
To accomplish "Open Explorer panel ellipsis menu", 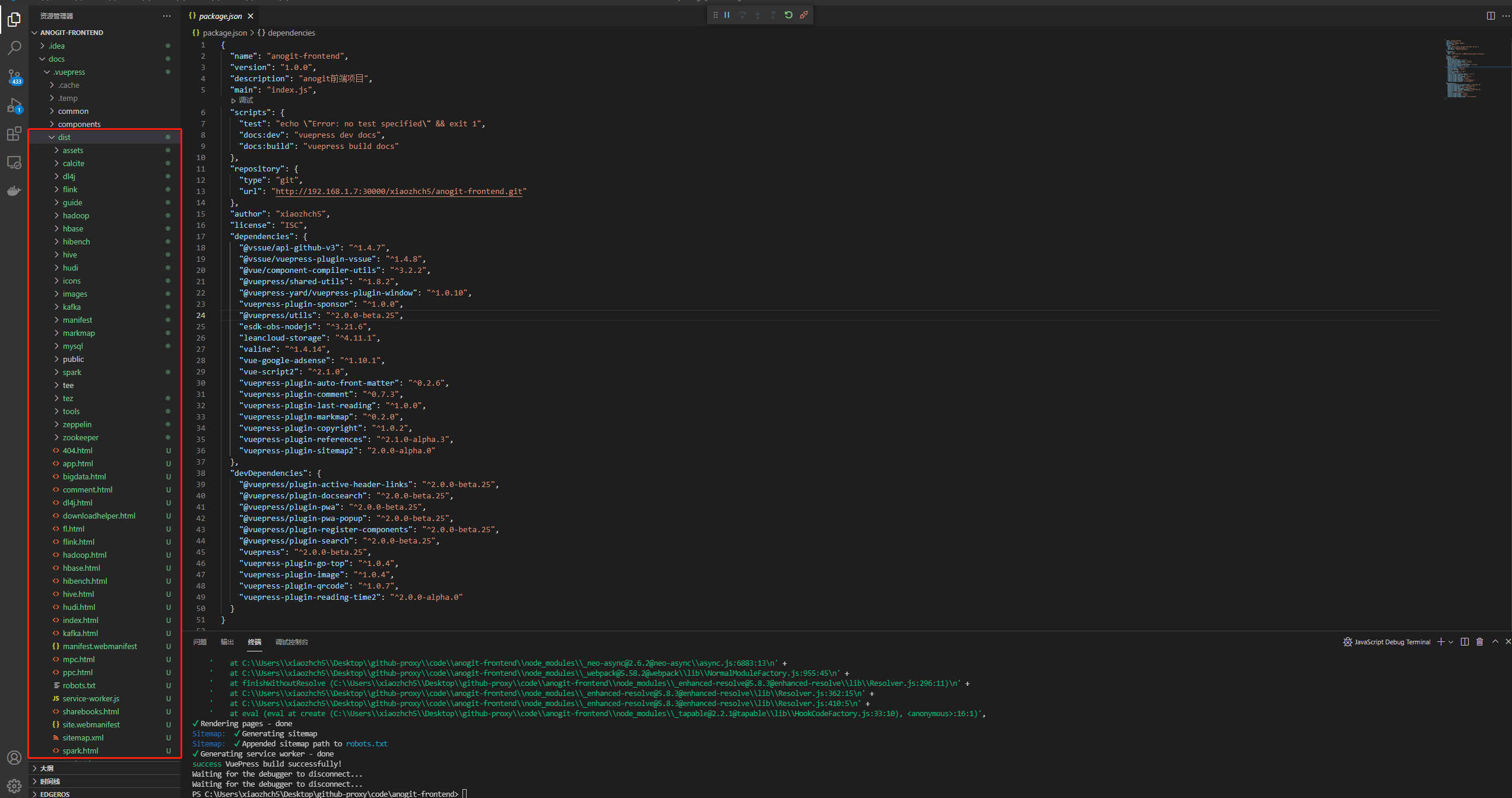I will tap(167, 16).
